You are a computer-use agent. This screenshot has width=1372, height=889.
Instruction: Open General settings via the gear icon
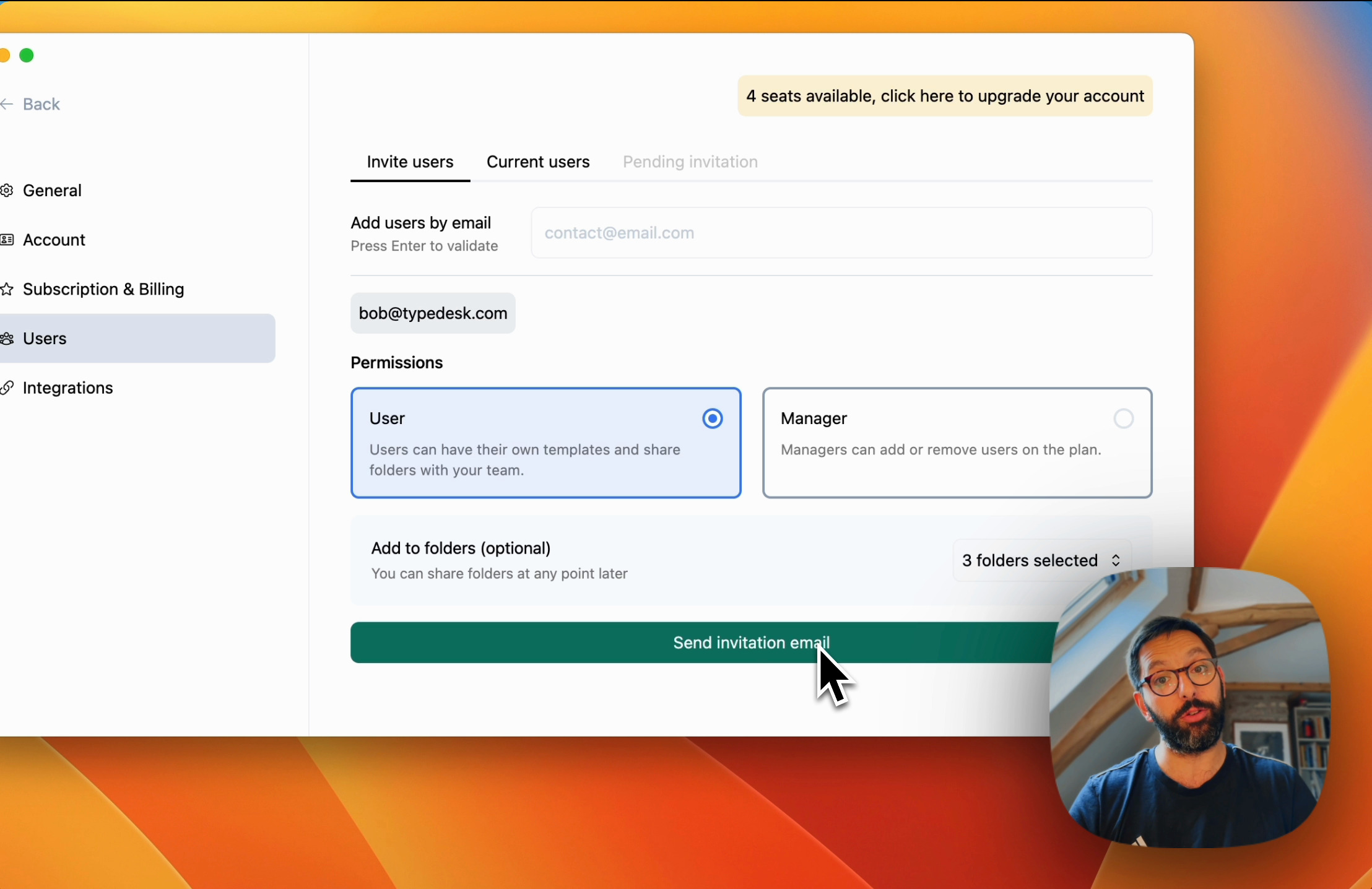[x=9, y=190]
